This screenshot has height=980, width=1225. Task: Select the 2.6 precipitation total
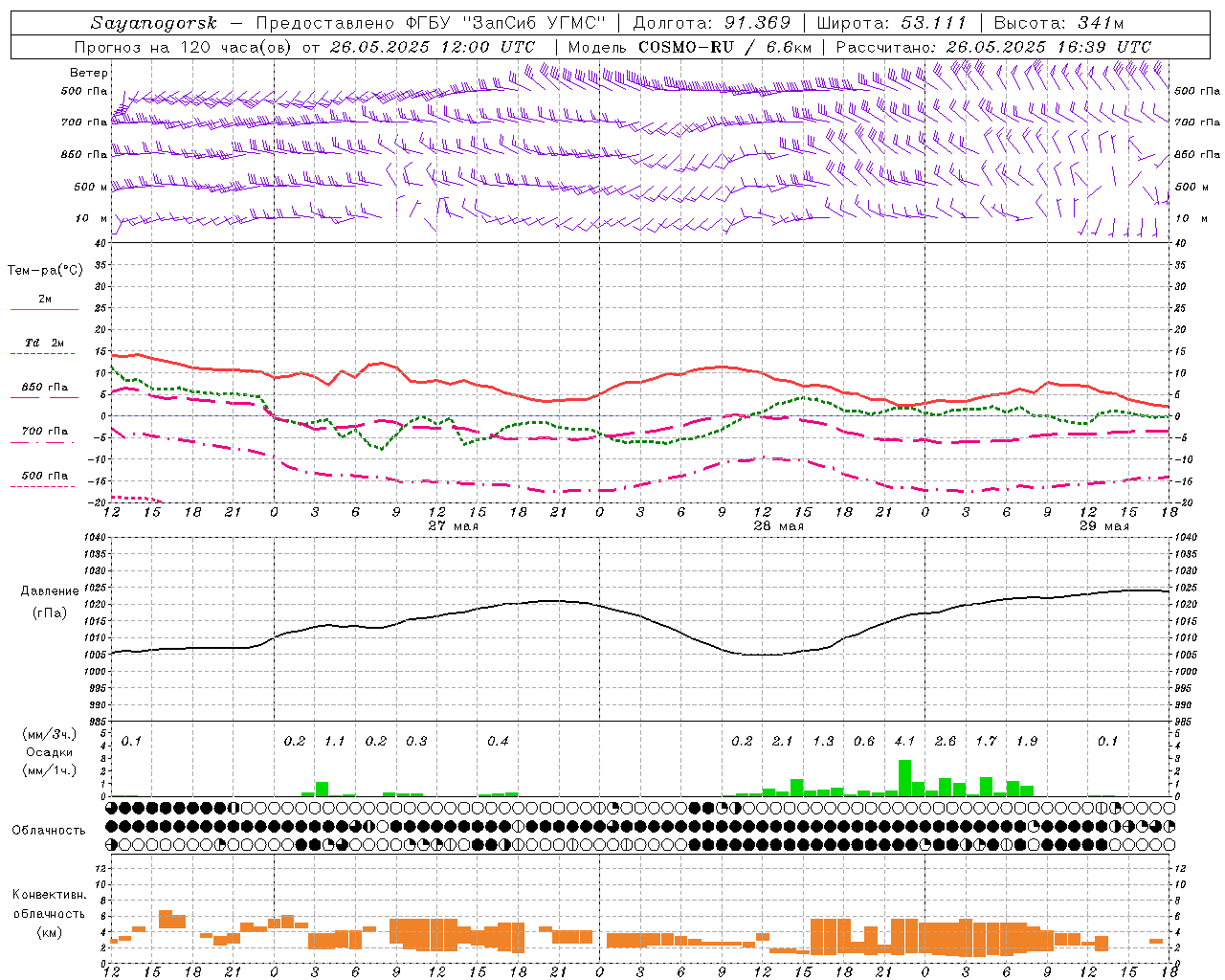pos(946,742)
